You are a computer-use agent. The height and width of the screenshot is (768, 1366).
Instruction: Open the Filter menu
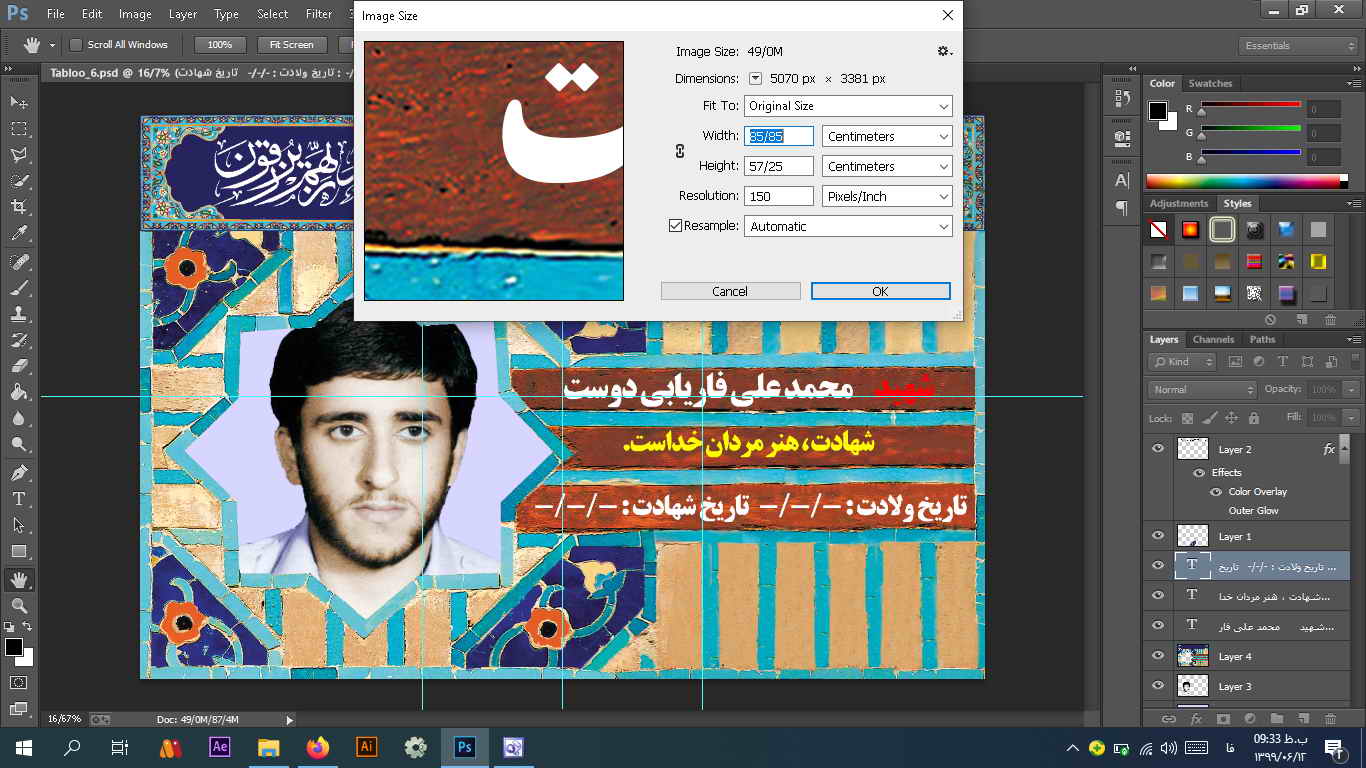pos(319,14)
